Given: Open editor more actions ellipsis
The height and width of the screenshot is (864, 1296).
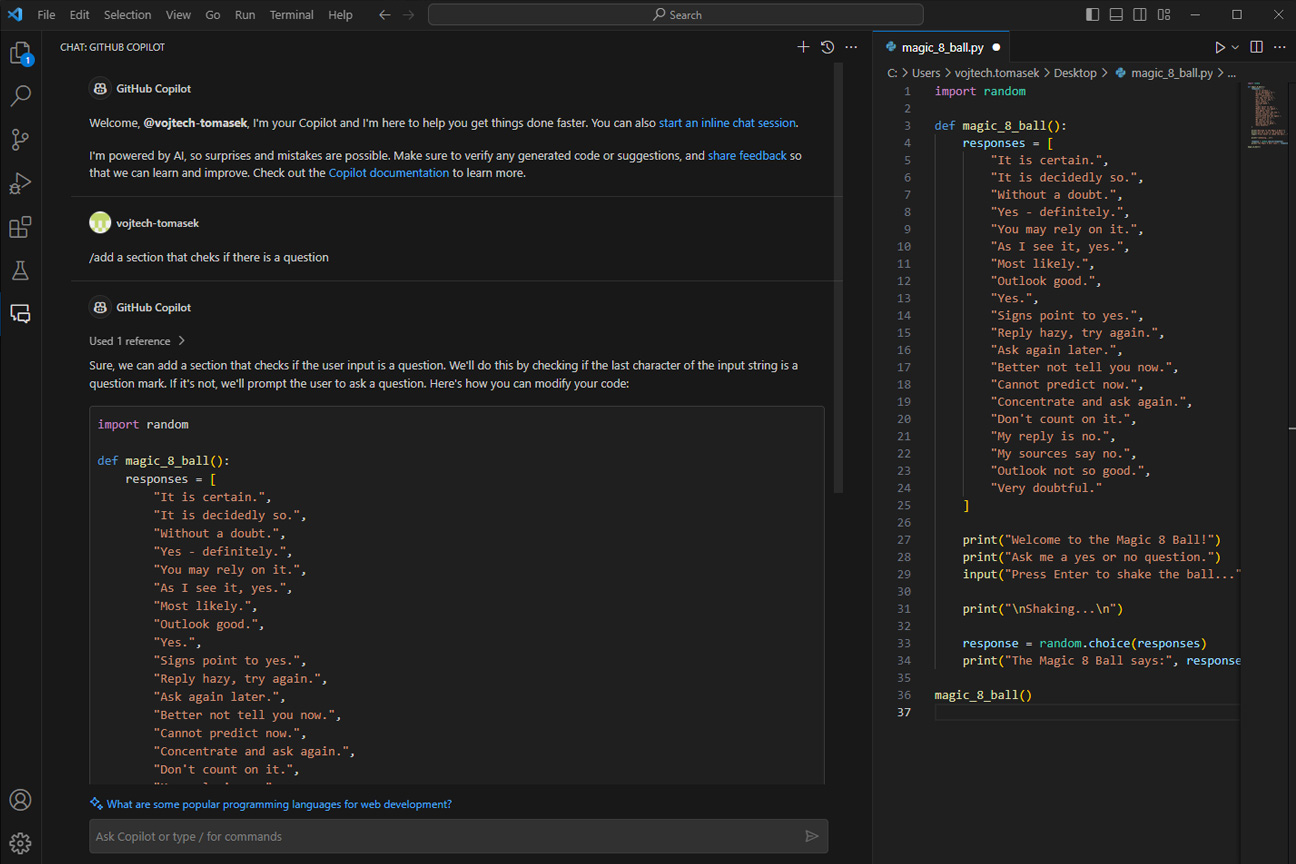Looking at the screenshot, I should (x=1280, y=47).
